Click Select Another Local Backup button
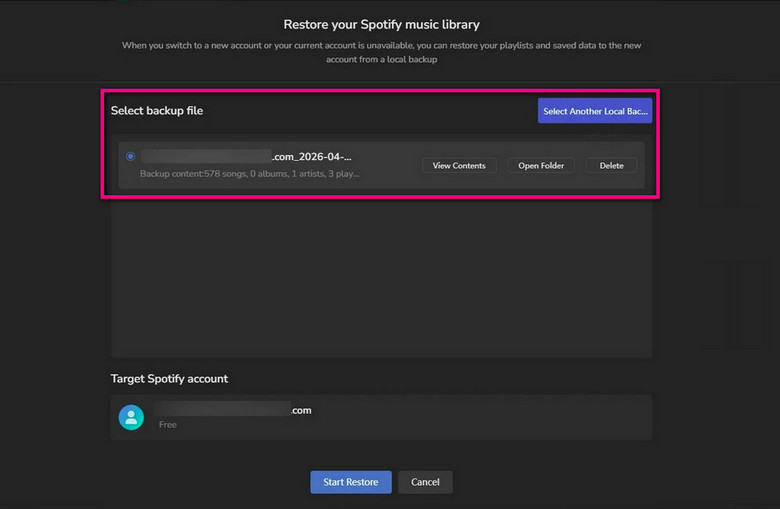780x509 pixels. [595, 111]
